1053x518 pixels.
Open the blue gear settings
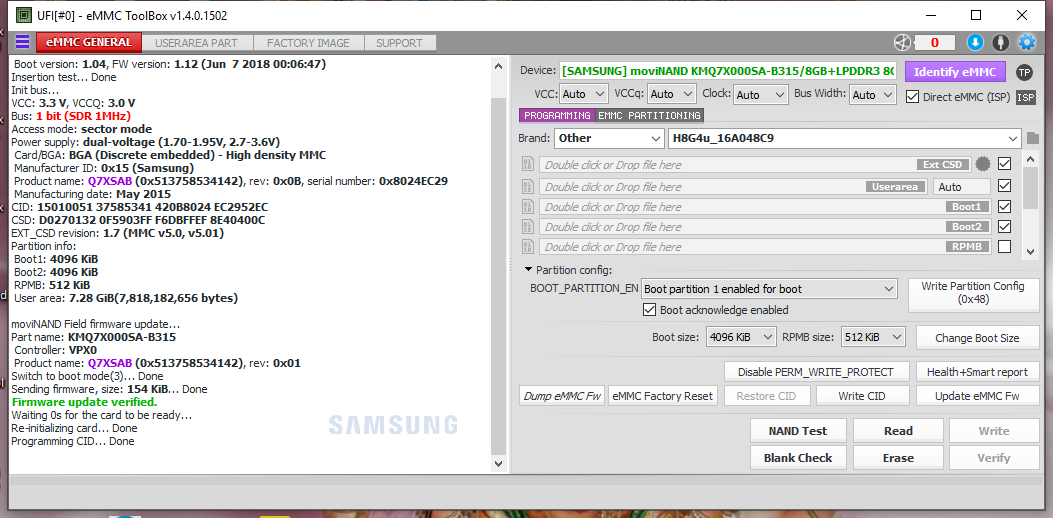click(1027, 42)
